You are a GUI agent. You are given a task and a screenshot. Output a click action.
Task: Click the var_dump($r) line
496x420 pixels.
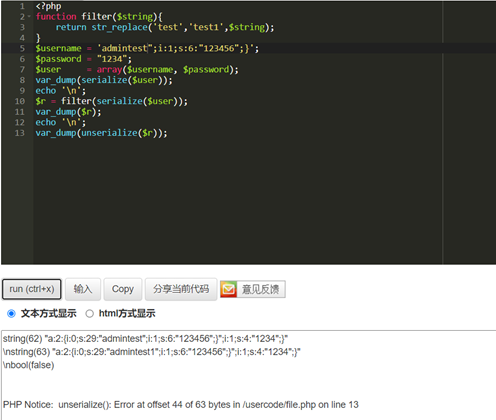[68, 112]
